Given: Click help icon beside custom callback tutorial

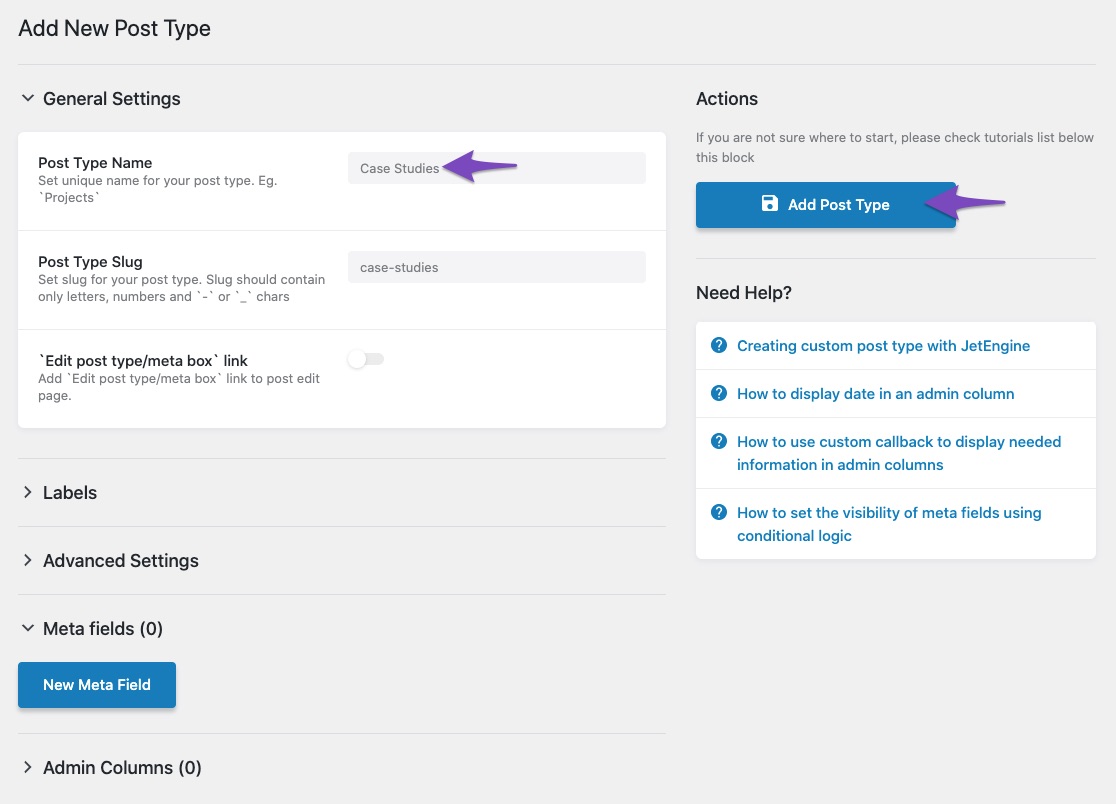Looking at the screenshot, I should click(719, 441).
